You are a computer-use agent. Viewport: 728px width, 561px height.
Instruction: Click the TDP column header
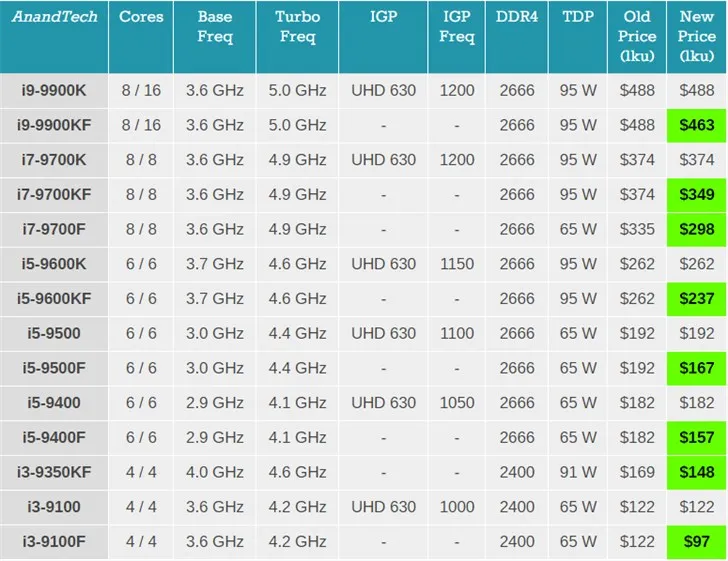pyautogui.click(x=578, y=37)
